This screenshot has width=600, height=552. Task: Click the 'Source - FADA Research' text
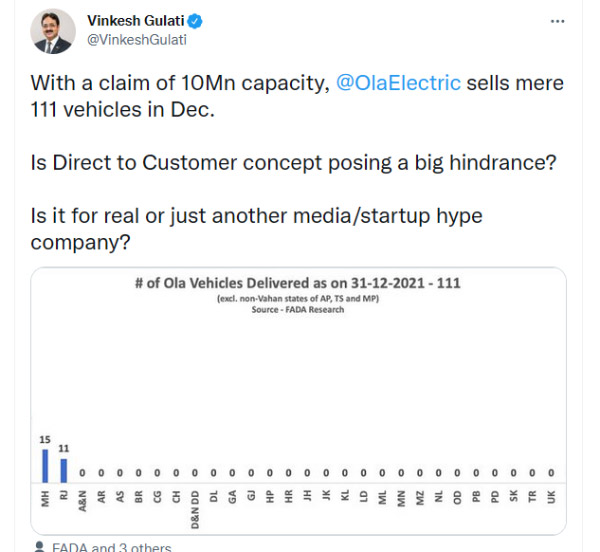297,310
